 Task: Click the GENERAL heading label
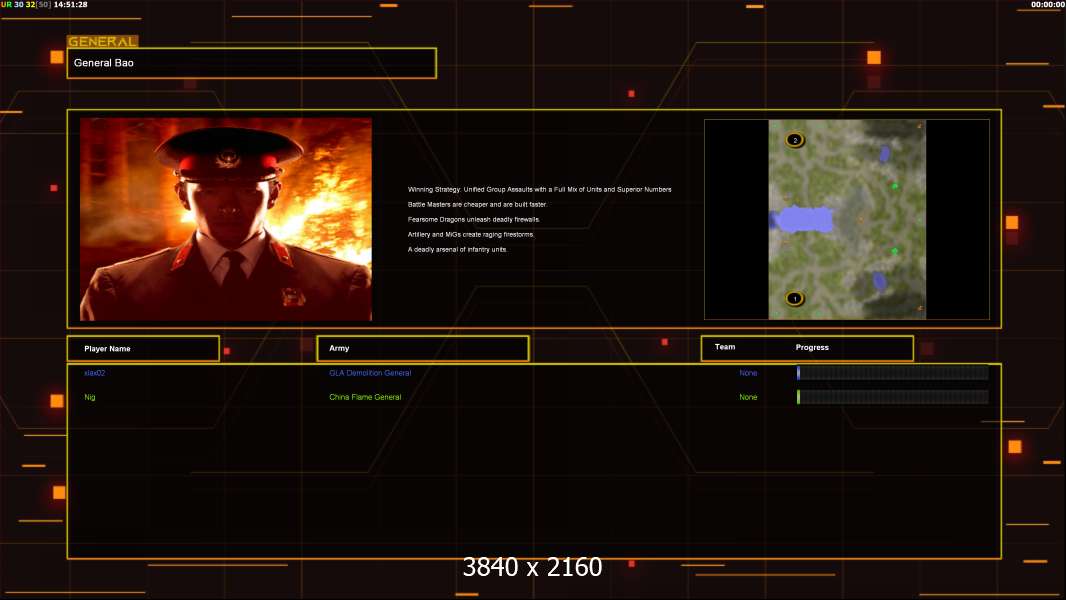[103, 41]
